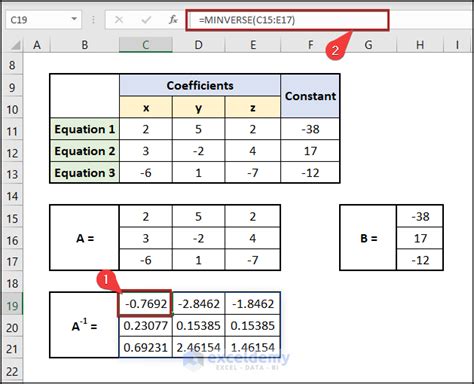This screenshot has height=384, width=474.
Task: Click the Cancel (X) formula bar icon
Action: pos(119,20)
